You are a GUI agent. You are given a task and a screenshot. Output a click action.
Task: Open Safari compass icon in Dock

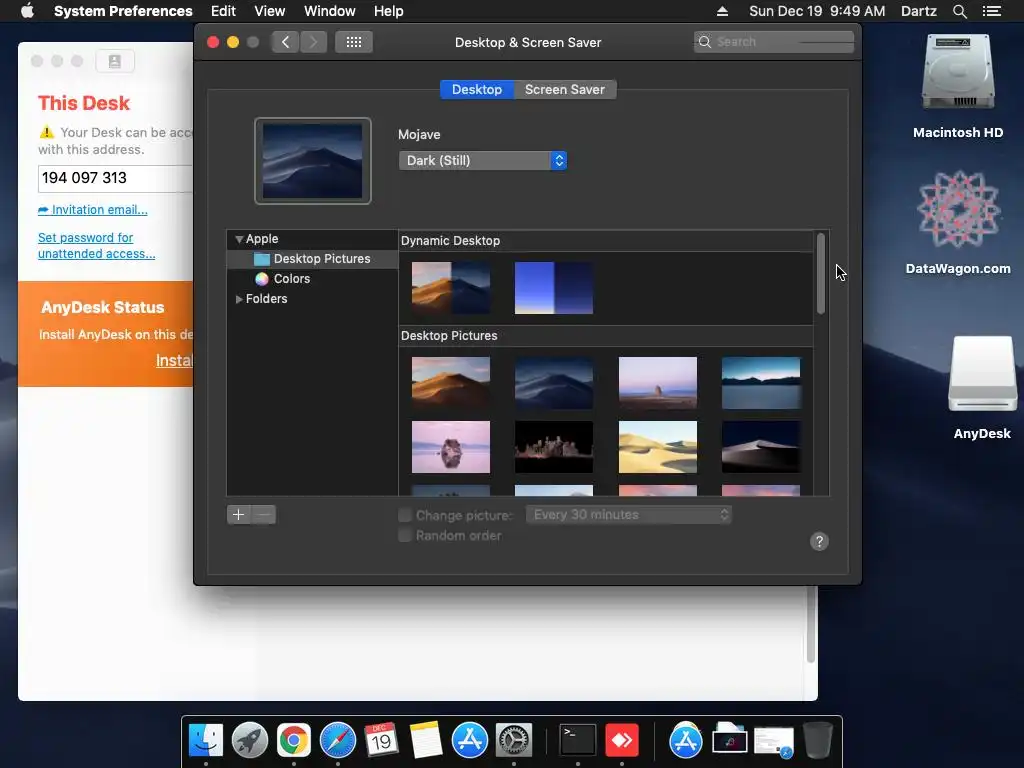point(338,740)
